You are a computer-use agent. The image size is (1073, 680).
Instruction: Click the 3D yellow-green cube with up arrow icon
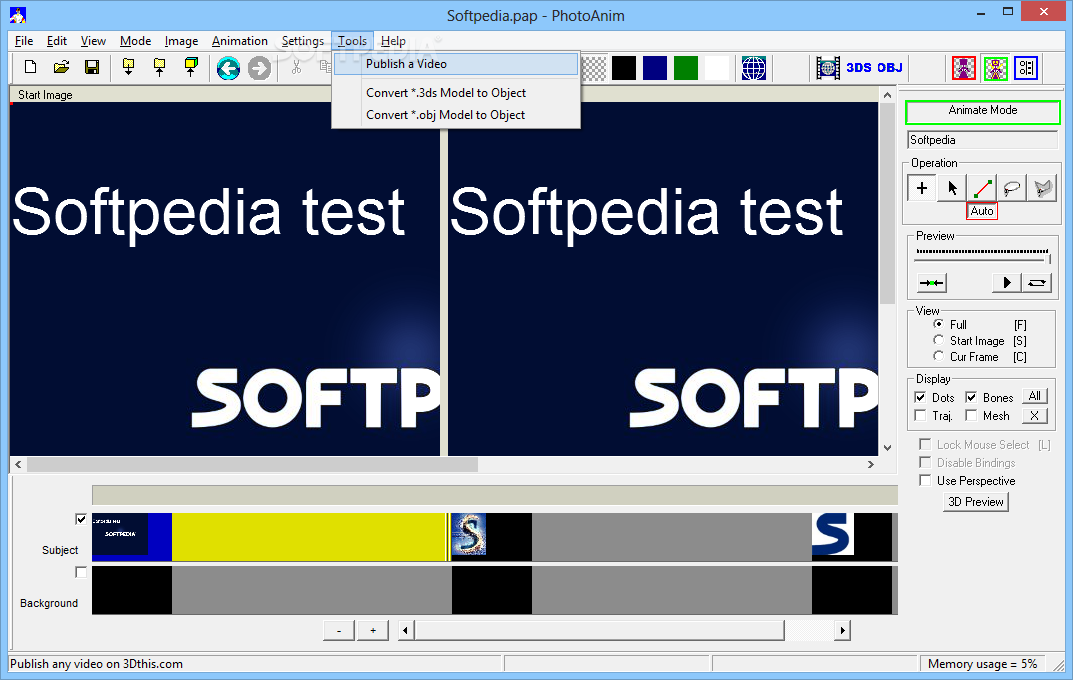pyautogui.click(x=191, y=67)
